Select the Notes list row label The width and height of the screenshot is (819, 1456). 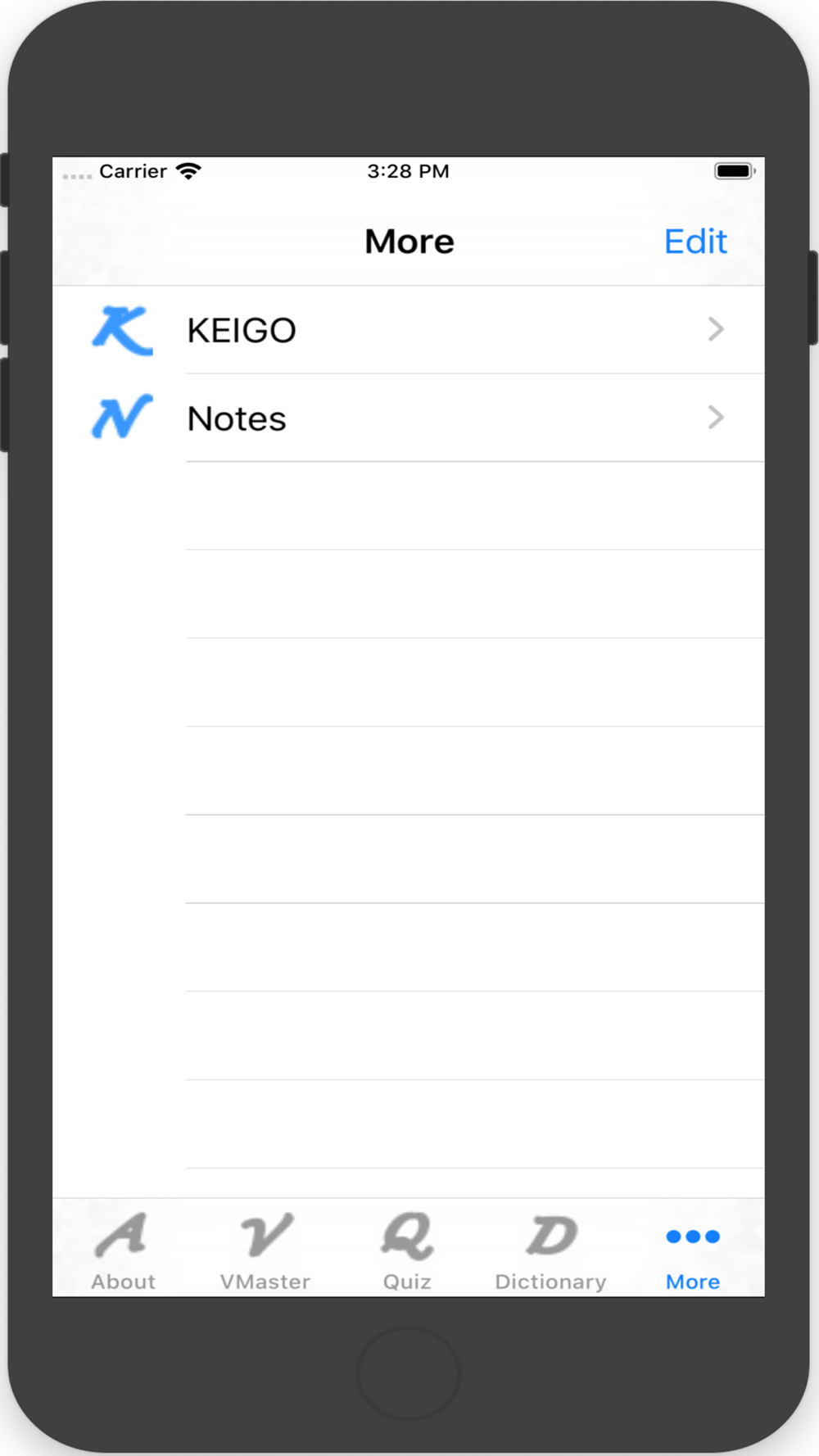[x=237, y=419]
